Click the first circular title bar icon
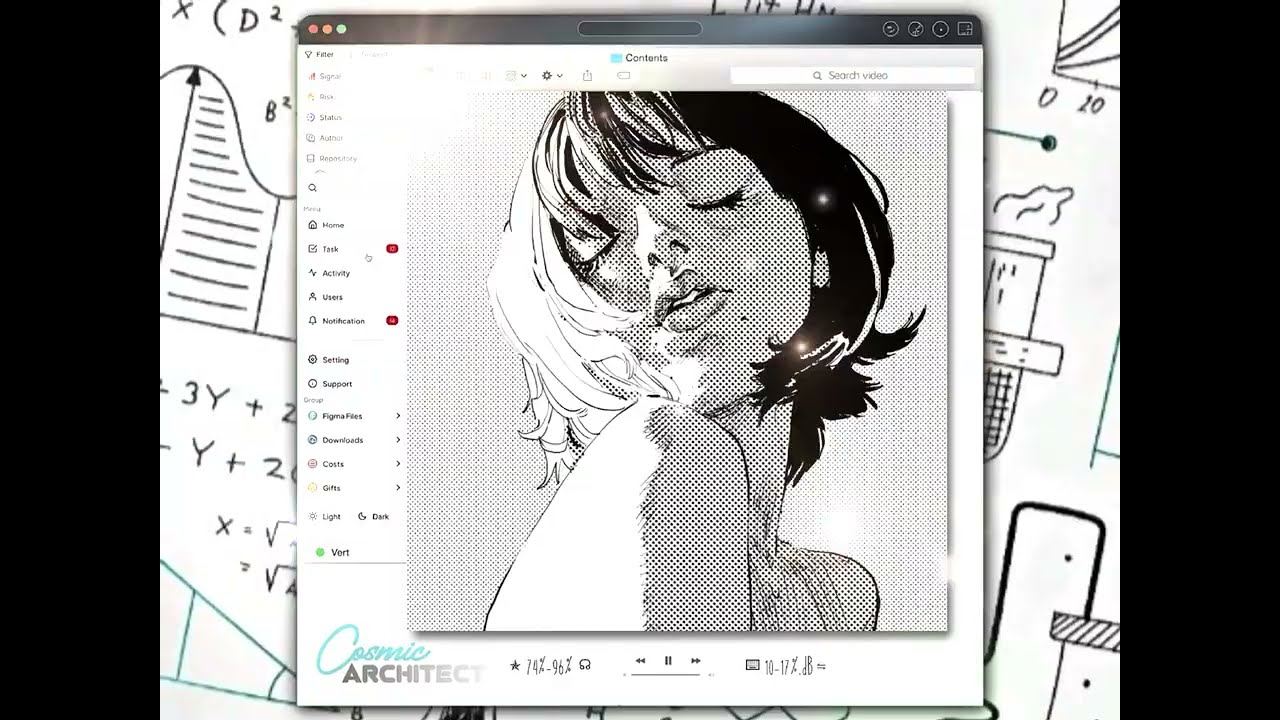This screenshot has width=1280, height=720. coord(890,29)
